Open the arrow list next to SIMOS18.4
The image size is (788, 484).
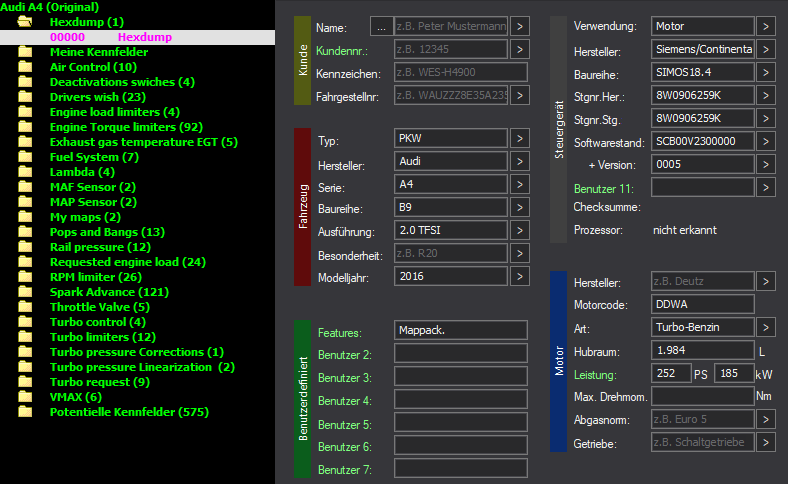(765, 72)
